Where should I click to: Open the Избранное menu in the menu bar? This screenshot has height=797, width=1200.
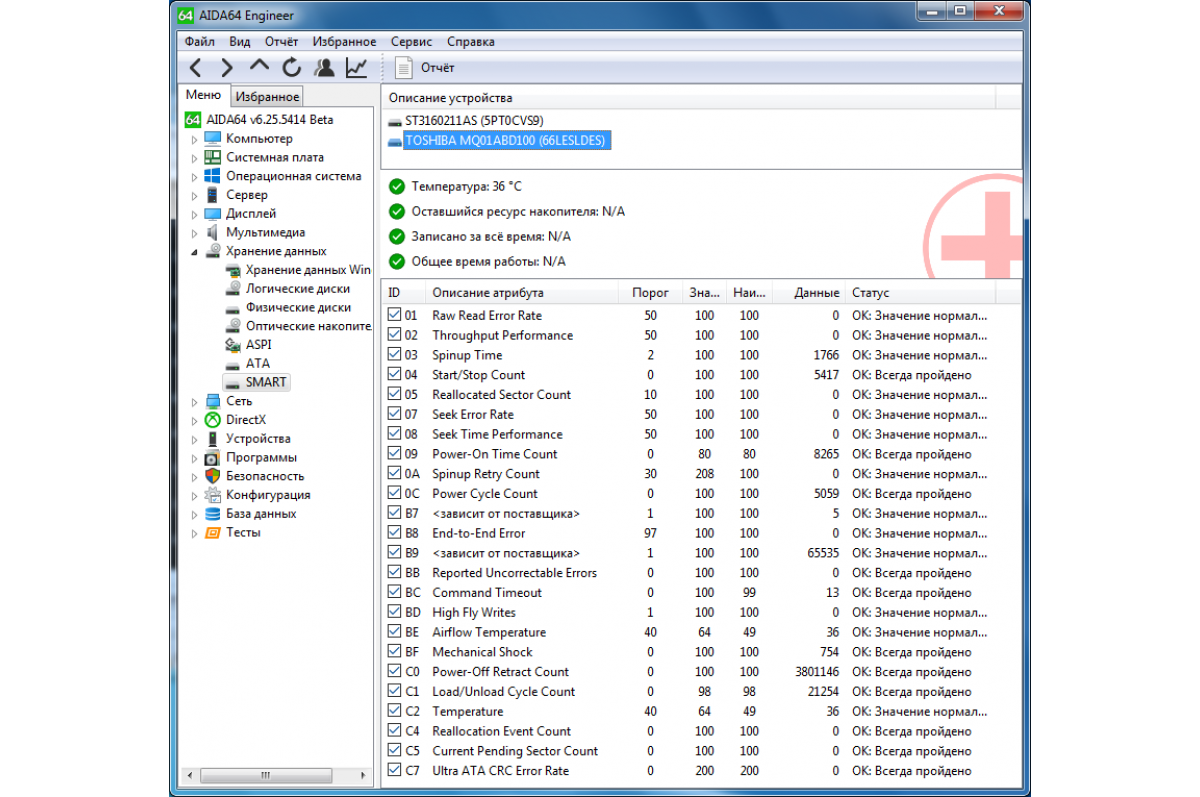[344, 41]
